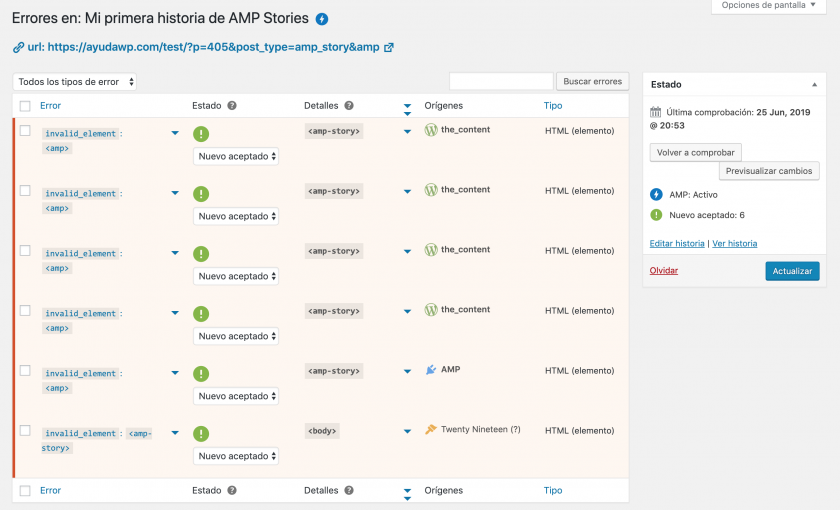The image size is (840, 510).
Task: Click the help icon next to the Estado column header
Action: click(x=232, y=105)
